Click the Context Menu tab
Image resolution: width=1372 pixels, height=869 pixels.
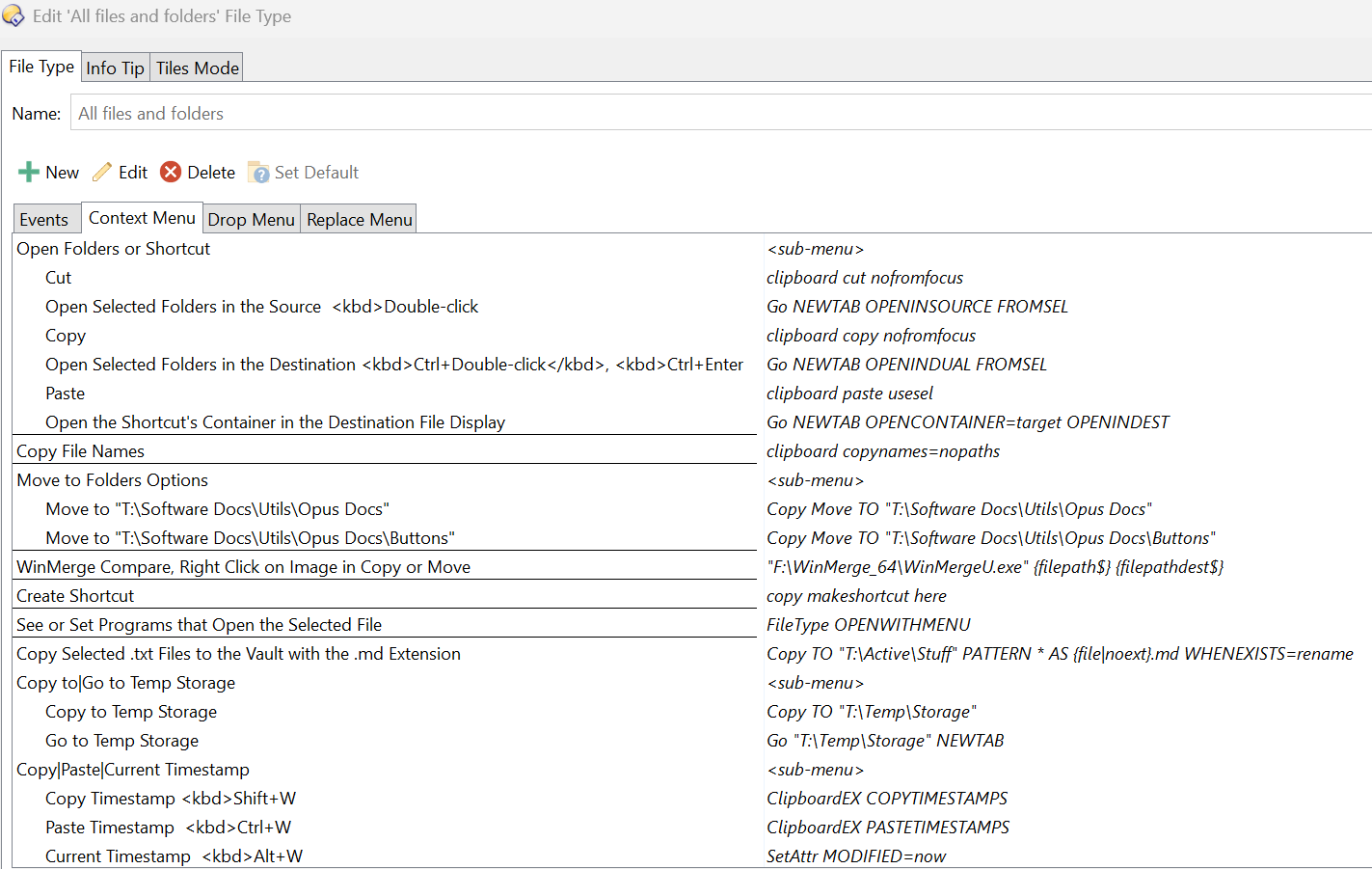pyautogui.click(x=142, y=218)
